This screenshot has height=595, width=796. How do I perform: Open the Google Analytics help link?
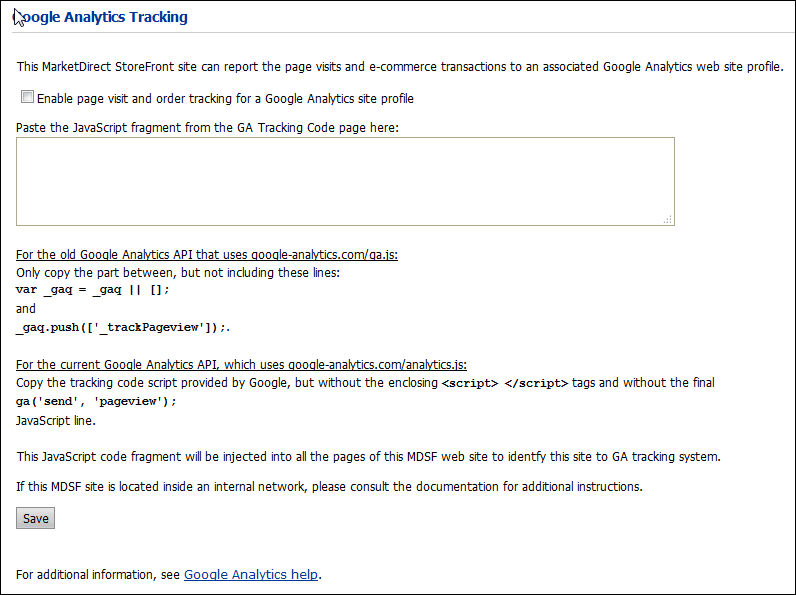[251, 574]
